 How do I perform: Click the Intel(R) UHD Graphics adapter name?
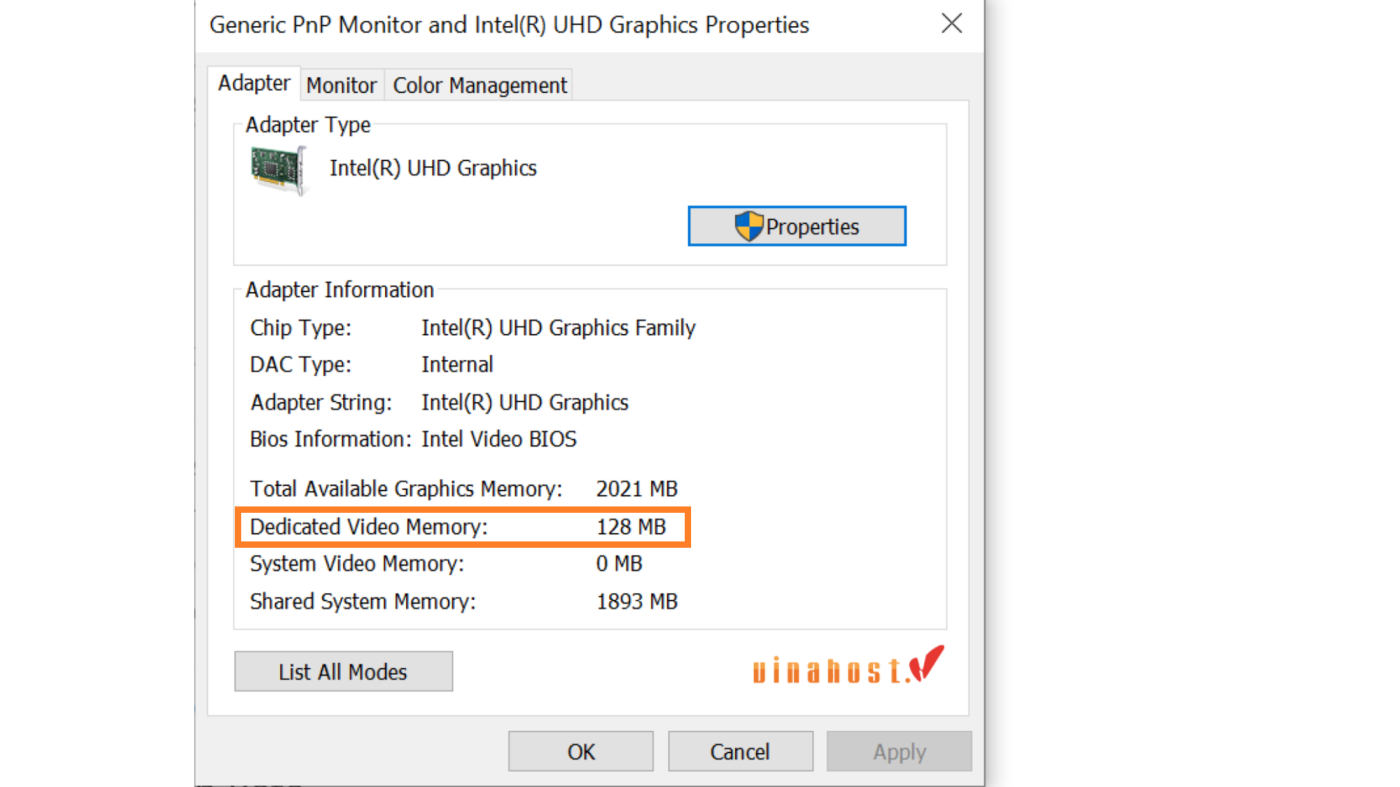(433, 168)
